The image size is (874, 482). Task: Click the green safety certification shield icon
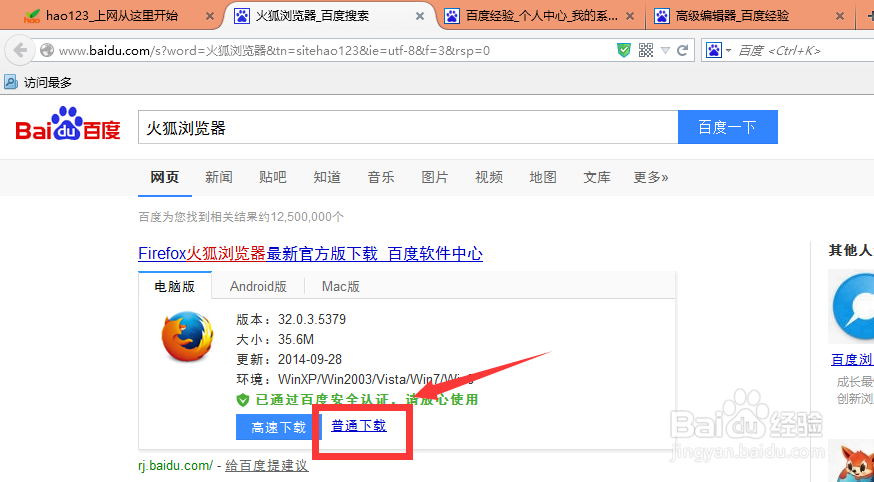coord(242,400)
